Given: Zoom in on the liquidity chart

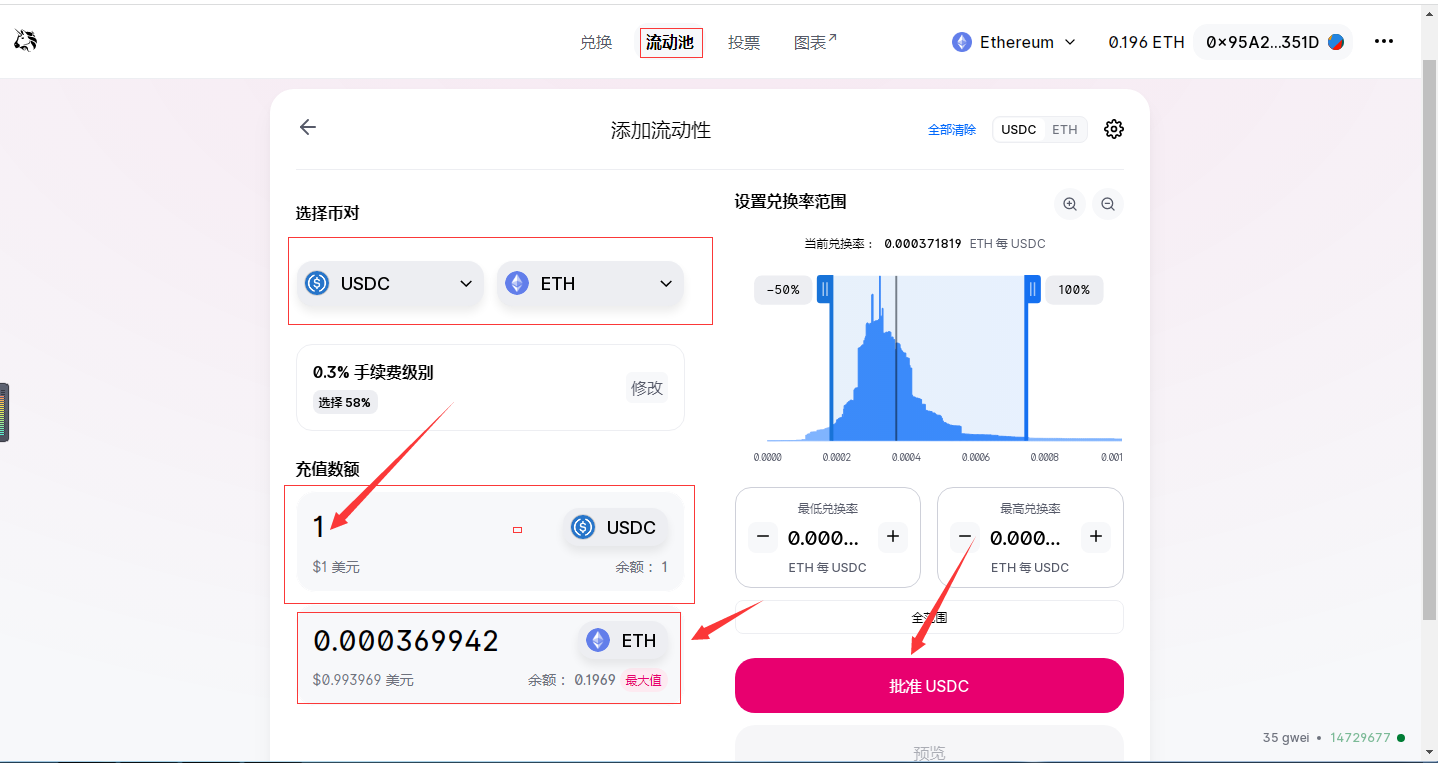Looking at the screenshot, I should [x=1070, y=204].
